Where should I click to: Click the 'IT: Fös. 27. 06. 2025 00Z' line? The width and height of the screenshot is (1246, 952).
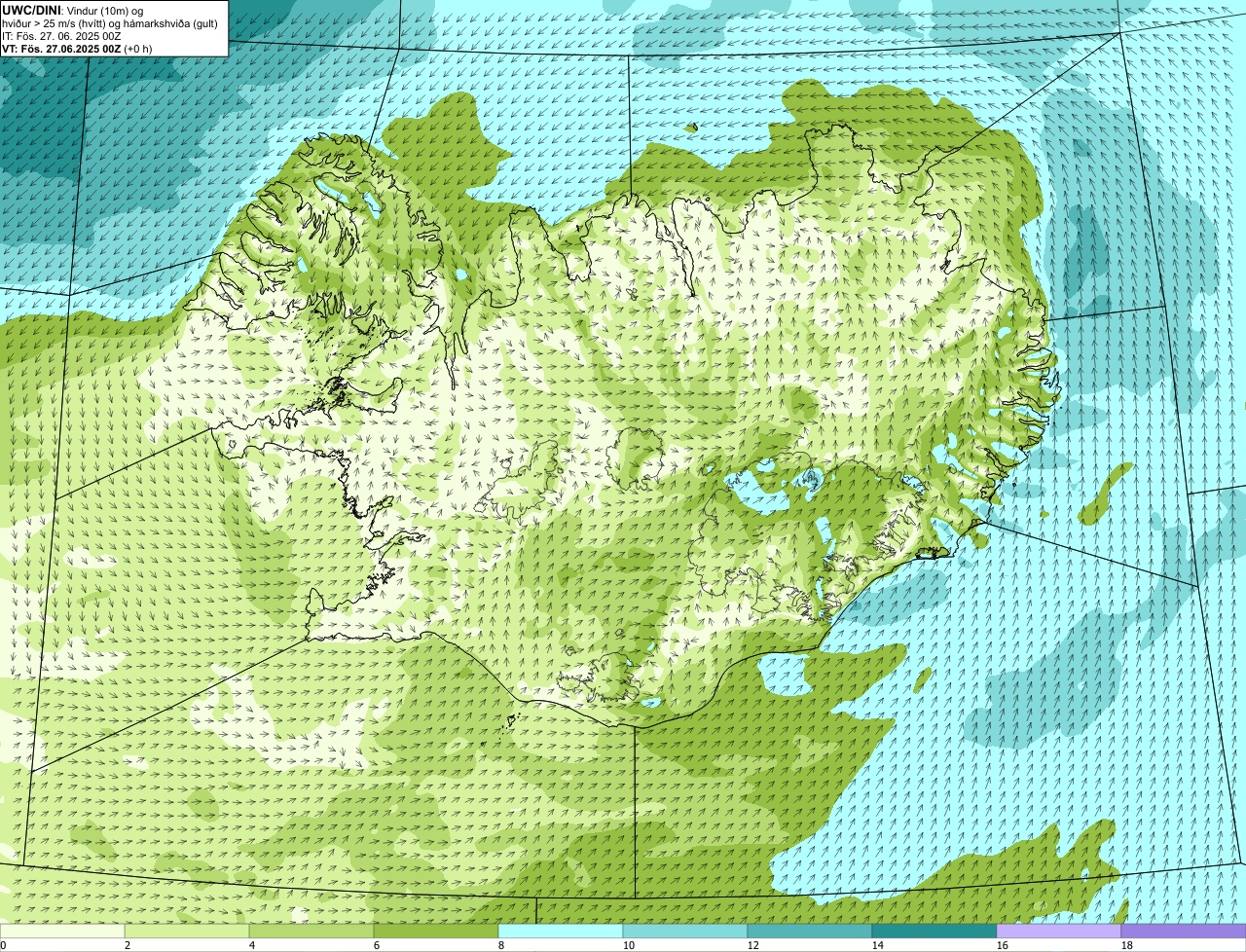click(62, 36)
